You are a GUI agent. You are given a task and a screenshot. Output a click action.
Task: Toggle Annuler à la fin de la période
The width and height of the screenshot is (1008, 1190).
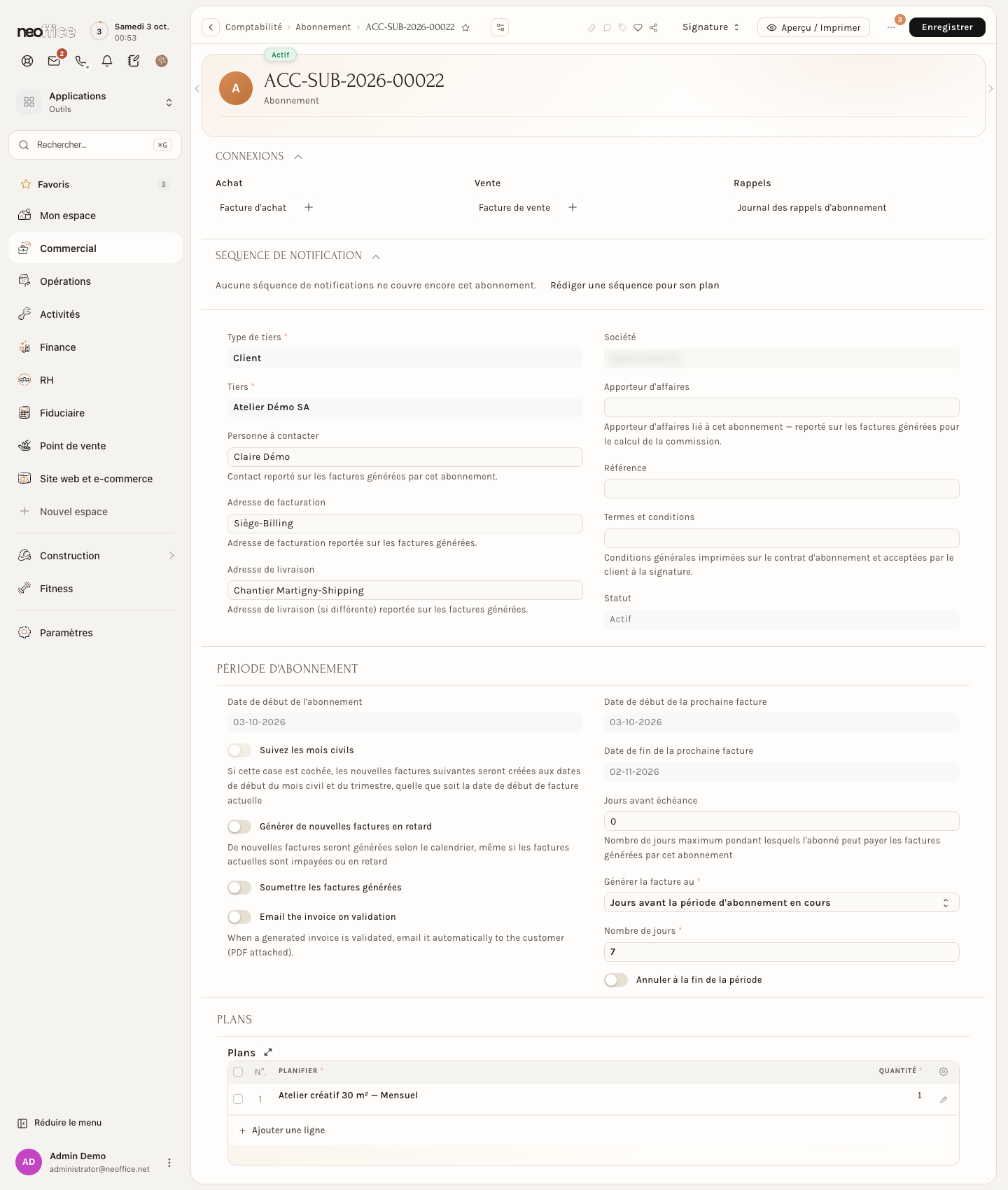[616, 980]
